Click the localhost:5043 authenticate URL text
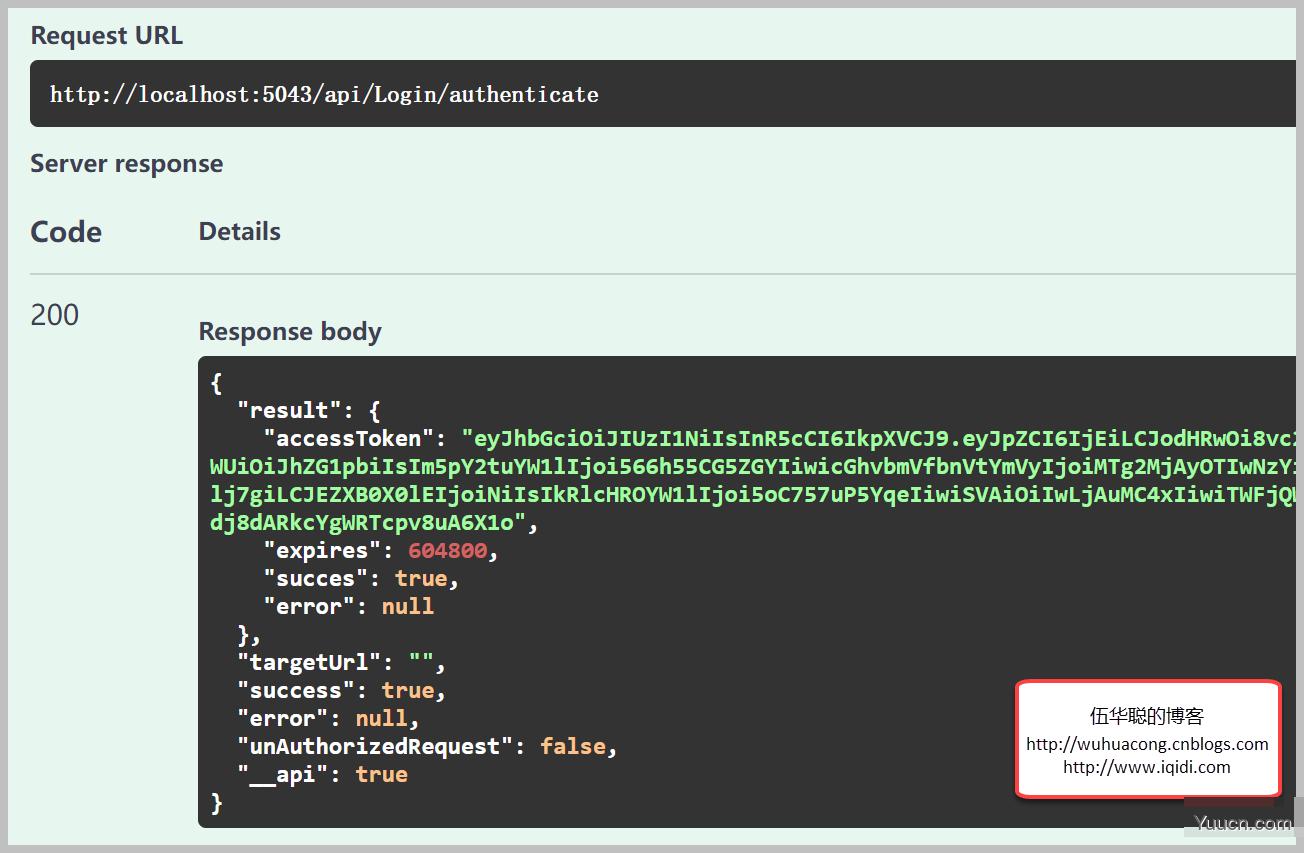 [x=325, y=95]
